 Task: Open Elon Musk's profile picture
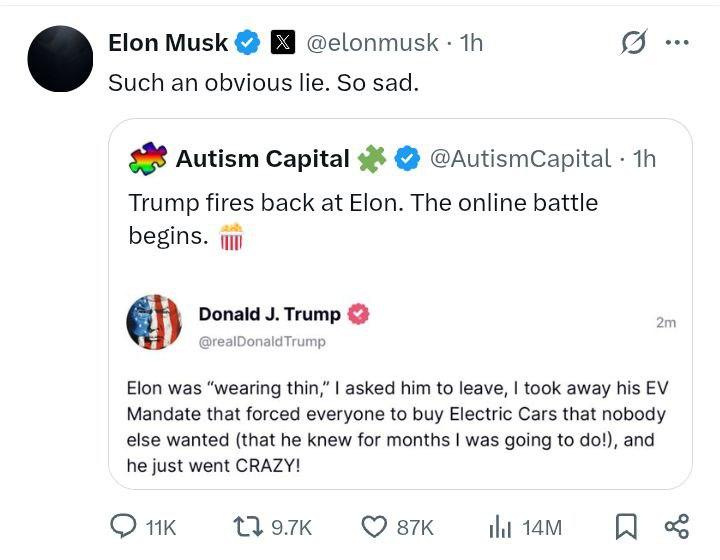click(x=60, y=59)
